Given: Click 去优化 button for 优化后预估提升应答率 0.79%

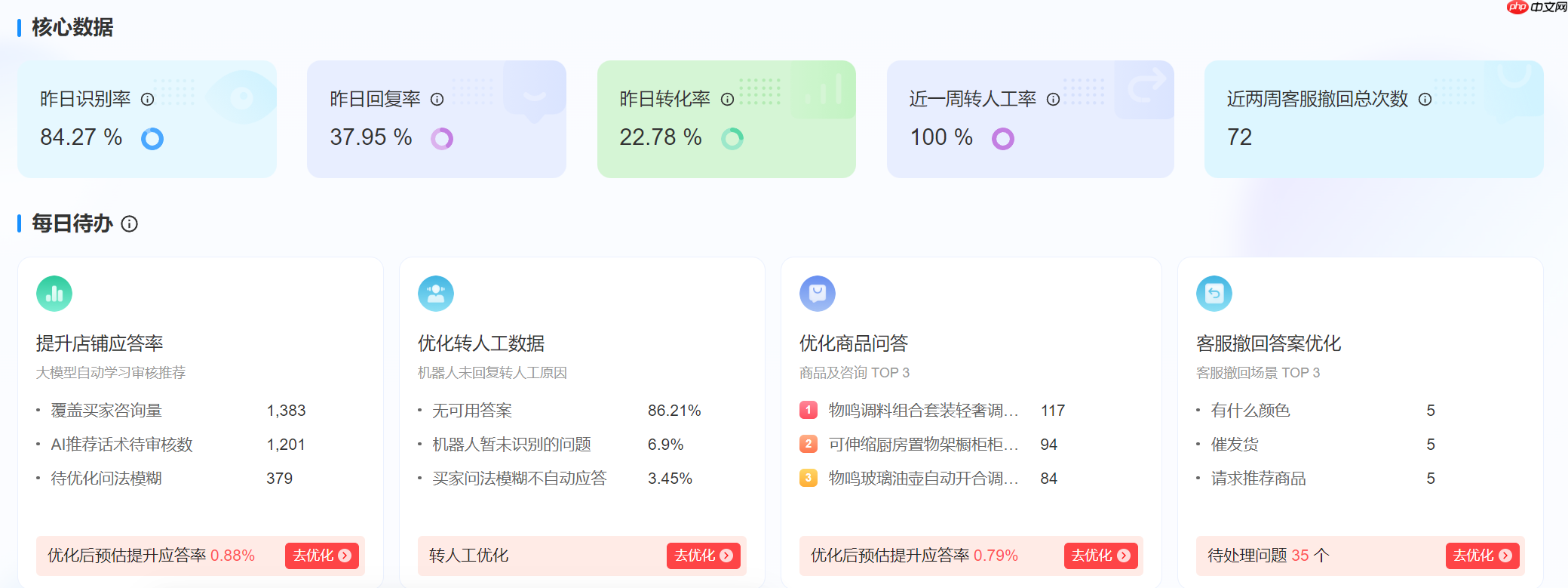Looking at the screenshot, I should (1100, 556).
